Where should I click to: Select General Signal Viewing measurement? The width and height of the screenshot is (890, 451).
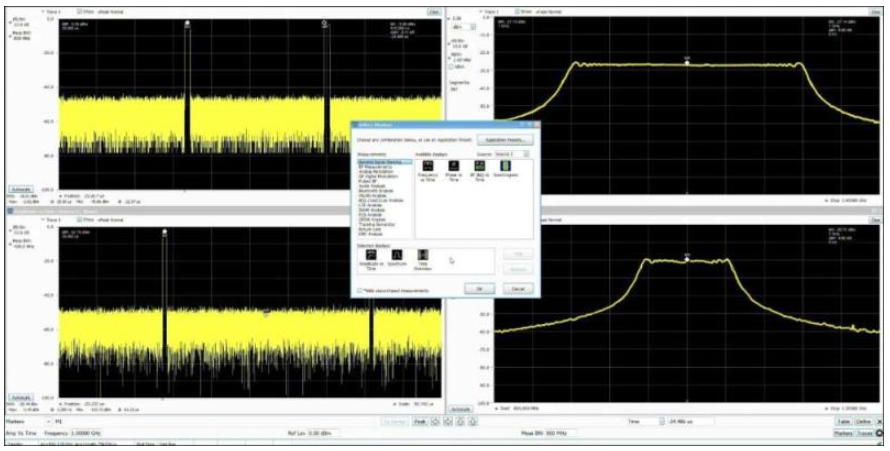384,162
